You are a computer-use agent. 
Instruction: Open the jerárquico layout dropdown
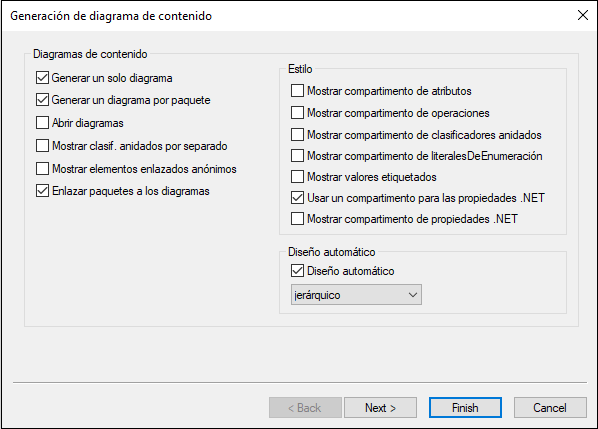point(356,294)
